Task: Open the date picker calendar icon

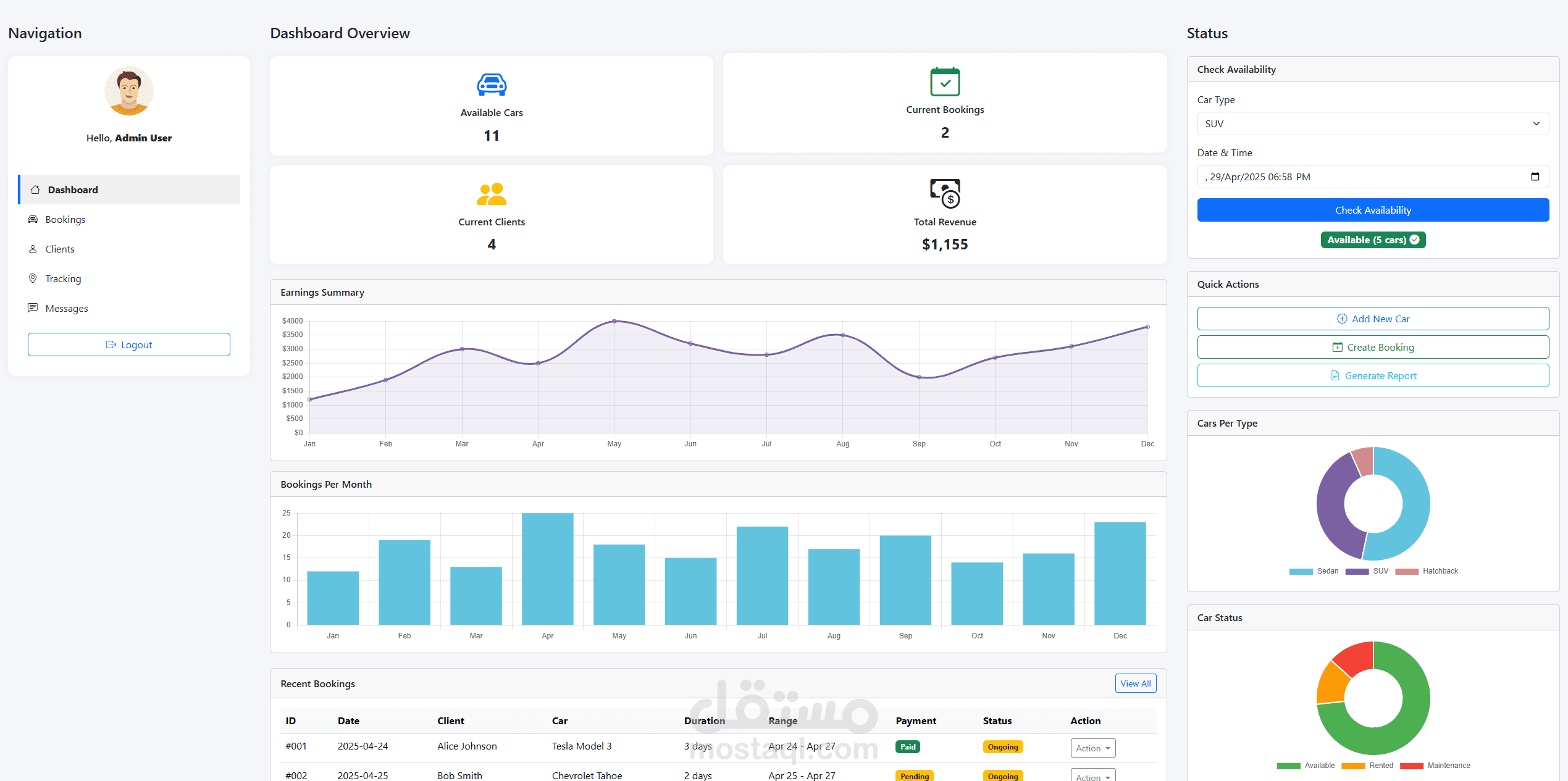Action: tap(1535, 177)
